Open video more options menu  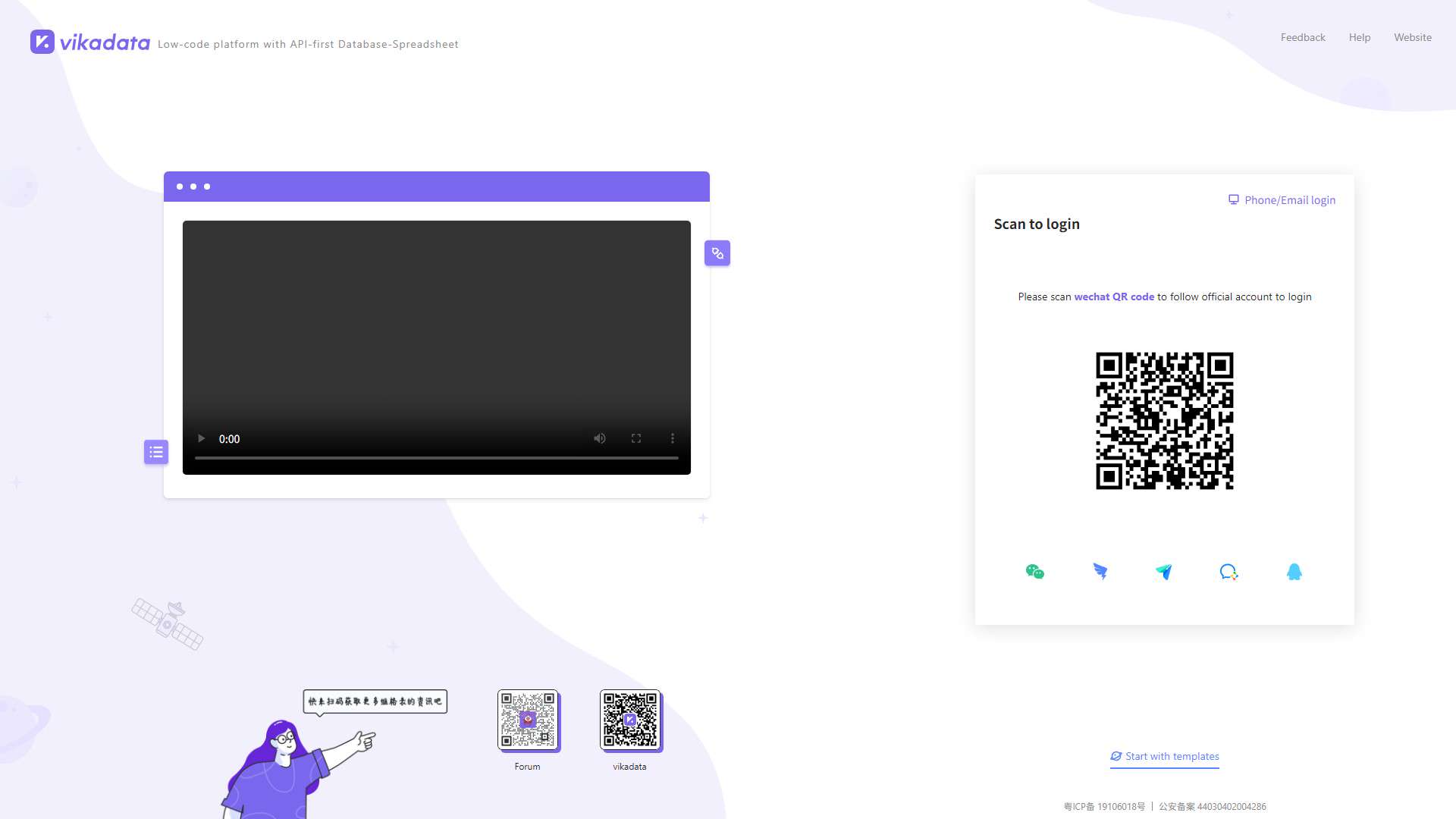coord(673,438)
